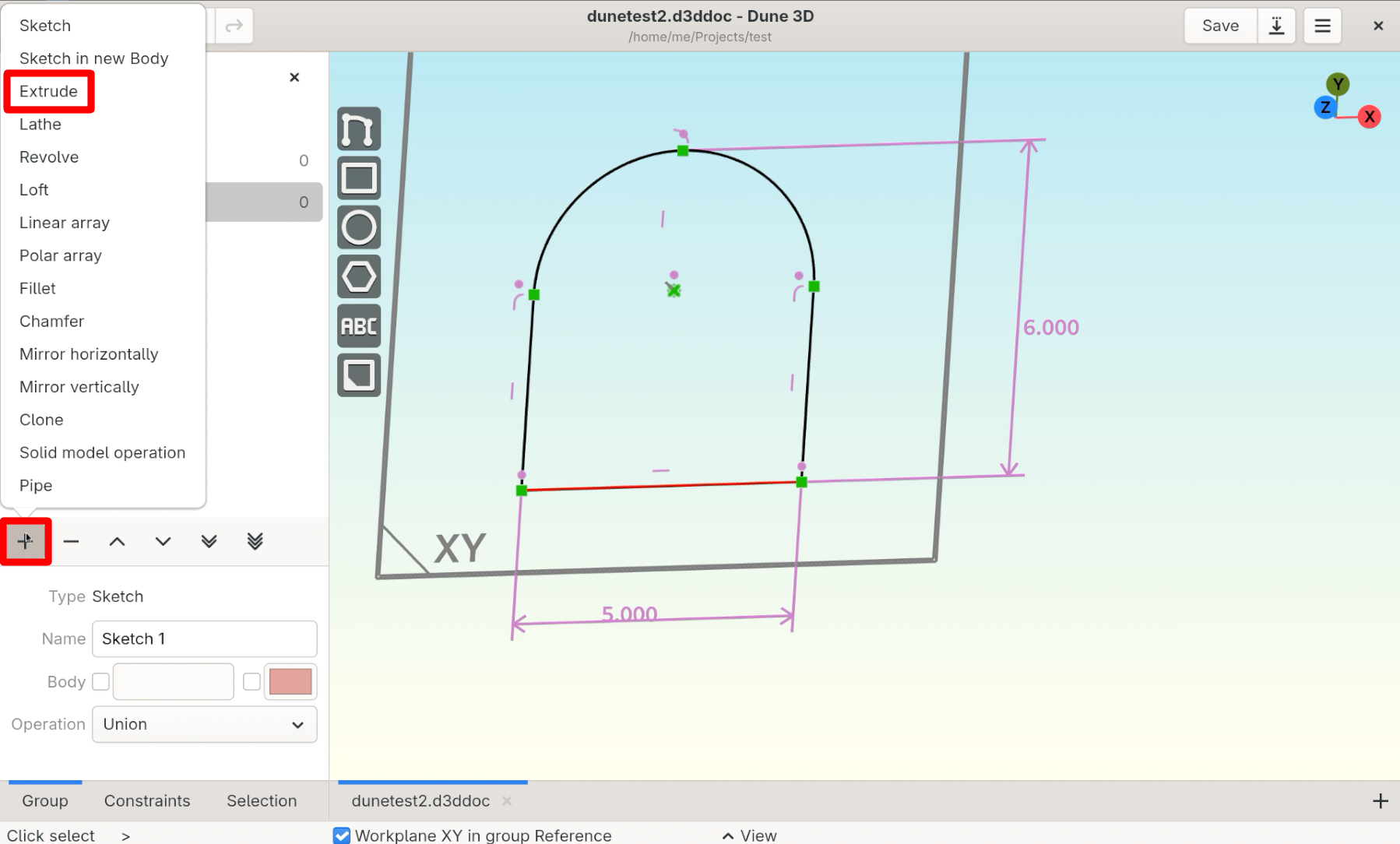Click the green Y axis indicator
The image size is (1400, 844).
pyautogui.click(x=1338, y=84)
